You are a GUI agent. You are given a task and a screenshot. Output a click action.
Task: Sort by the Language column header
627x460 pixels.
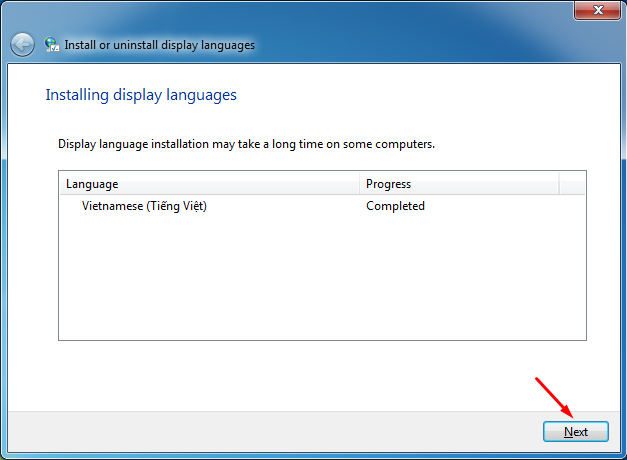(208, 184)
